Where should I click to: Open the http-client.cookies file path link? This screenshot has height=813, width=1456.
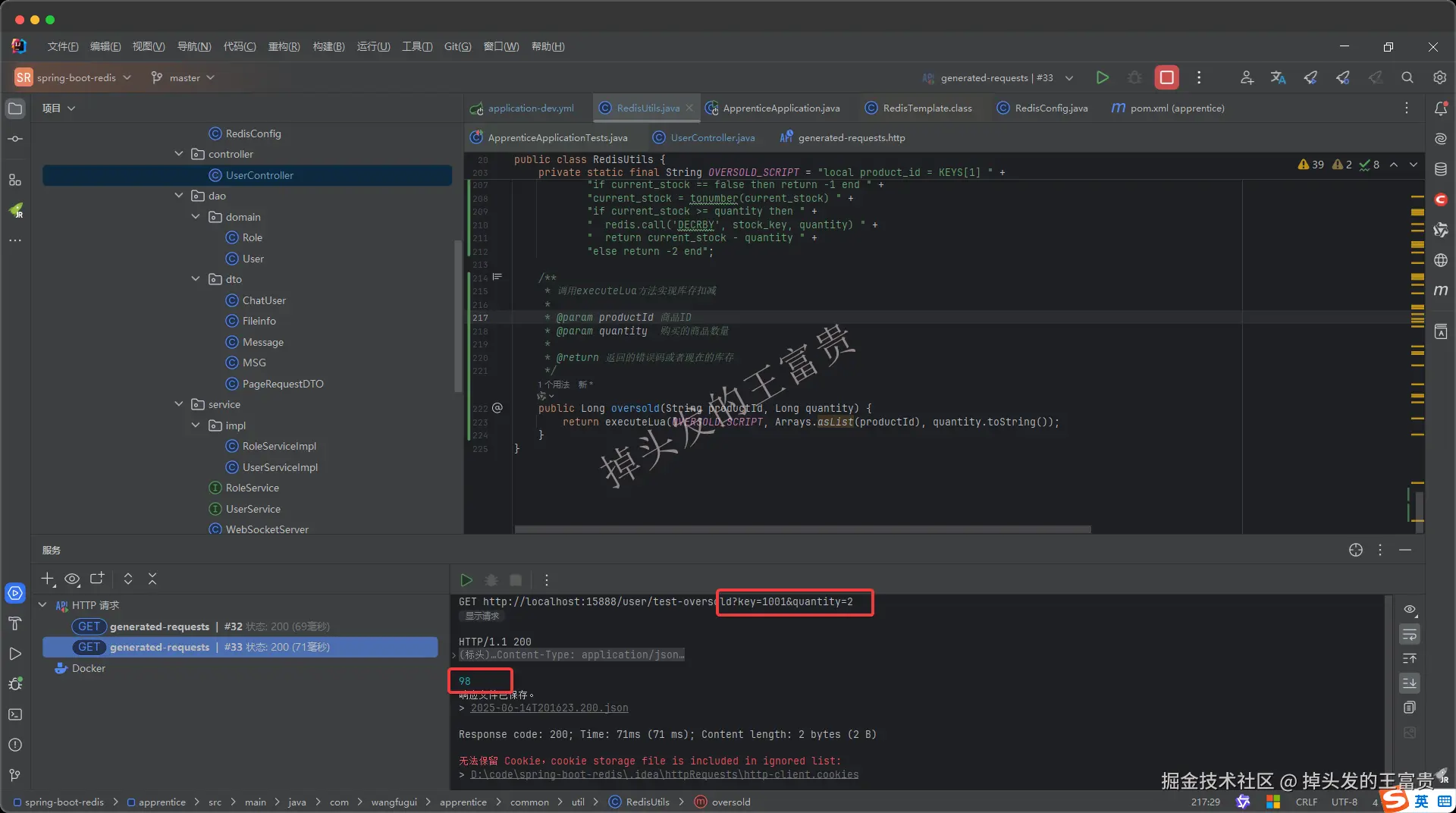[x=664, y=774]
